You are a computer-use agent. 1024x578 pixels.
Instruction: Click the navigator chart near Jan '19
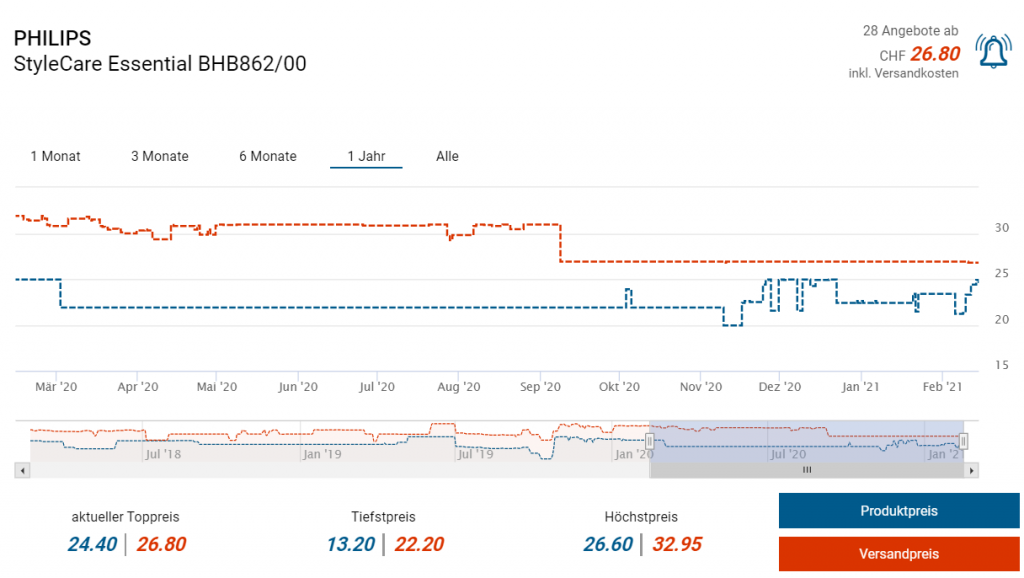[x=321, y=453]
